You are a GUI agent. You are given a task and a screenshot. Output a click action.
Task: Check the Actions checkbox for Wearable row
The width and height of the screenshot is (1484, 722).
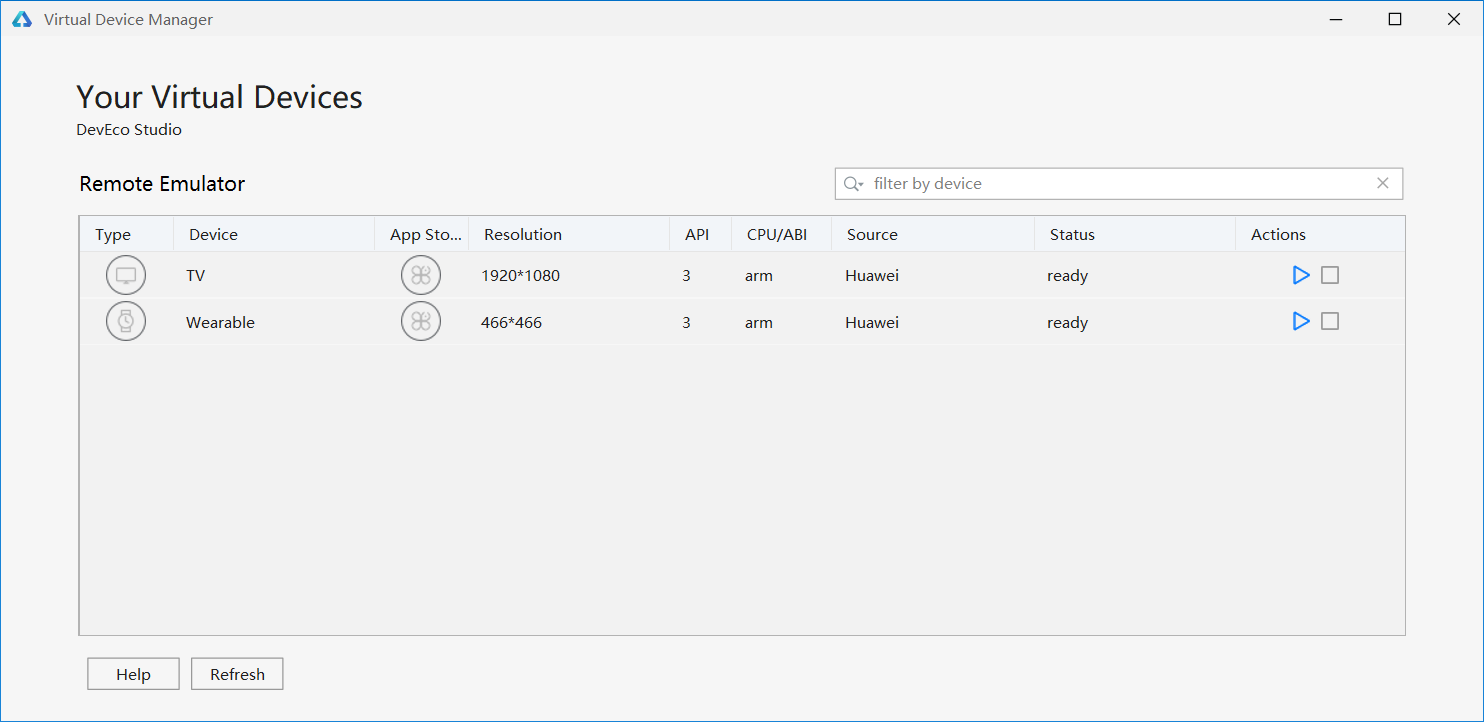pos(1330,321)
